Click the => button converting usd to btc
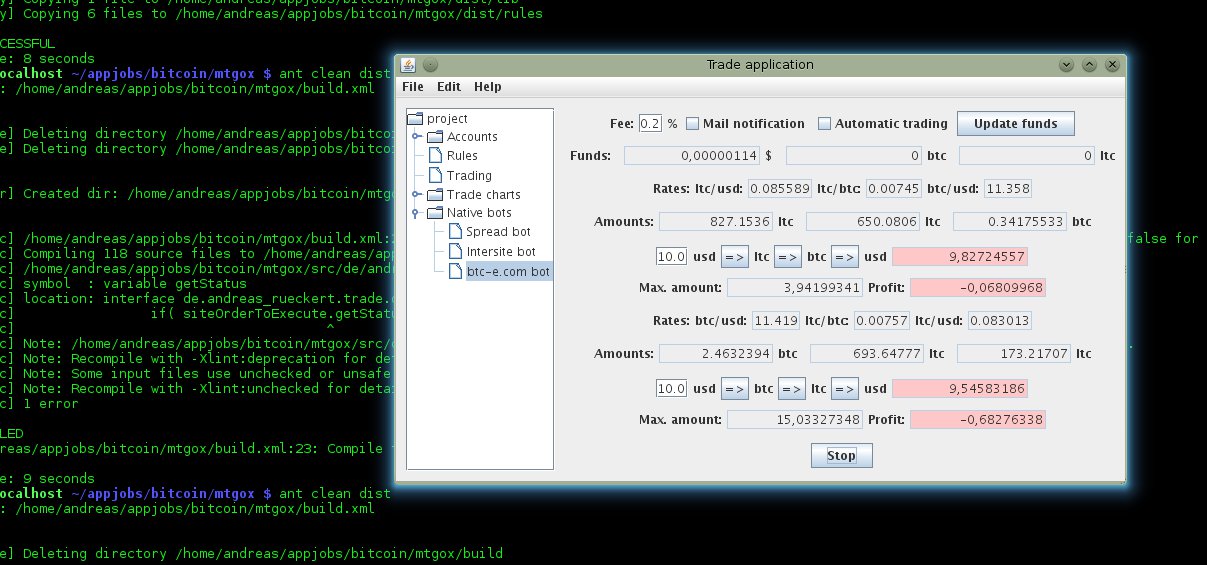This screenshot has height=565, width=1207. 734,388
